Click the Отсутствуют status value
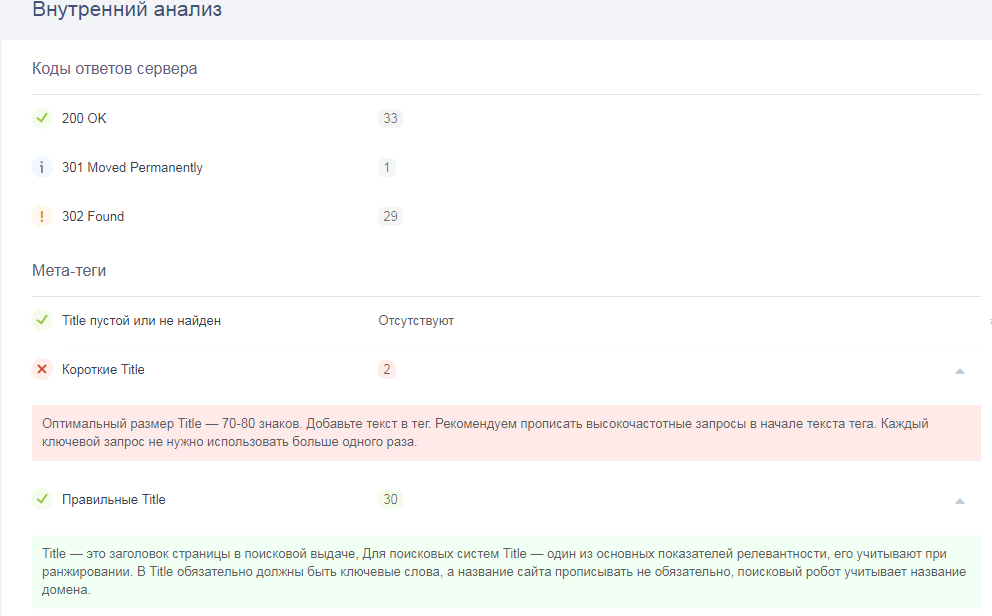The height and width of the screenshot is (616, 992). [416, 320]
